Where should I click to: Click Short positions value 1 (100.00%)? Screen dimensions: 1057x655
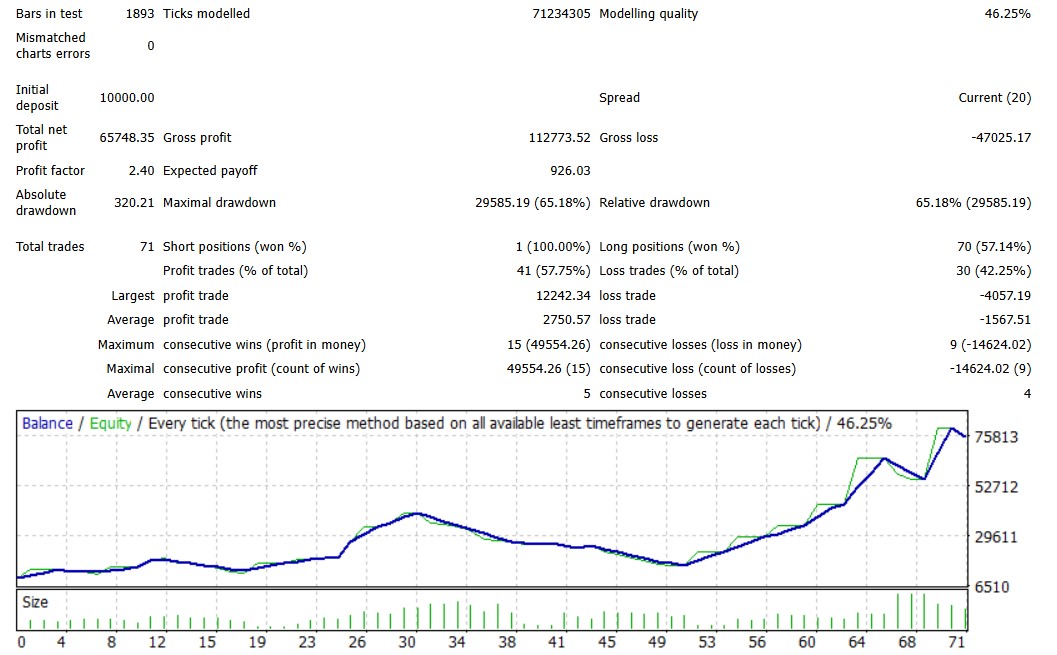tap(553, 247)
